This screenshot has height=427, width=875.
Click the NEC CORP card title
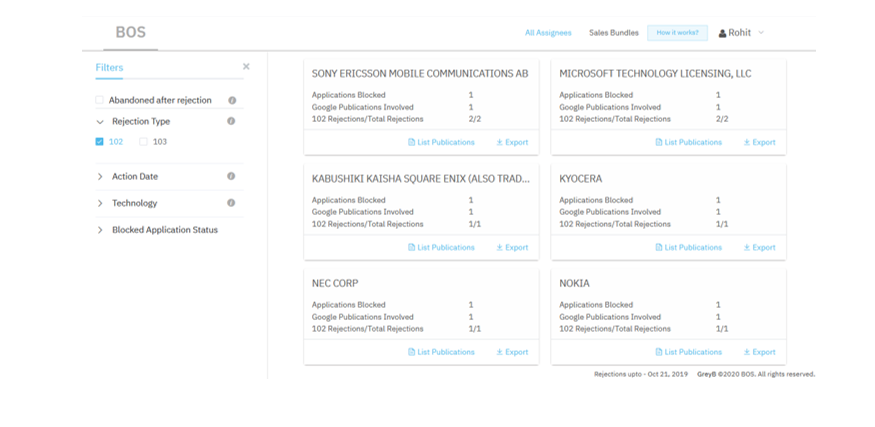tap(335, 284)
